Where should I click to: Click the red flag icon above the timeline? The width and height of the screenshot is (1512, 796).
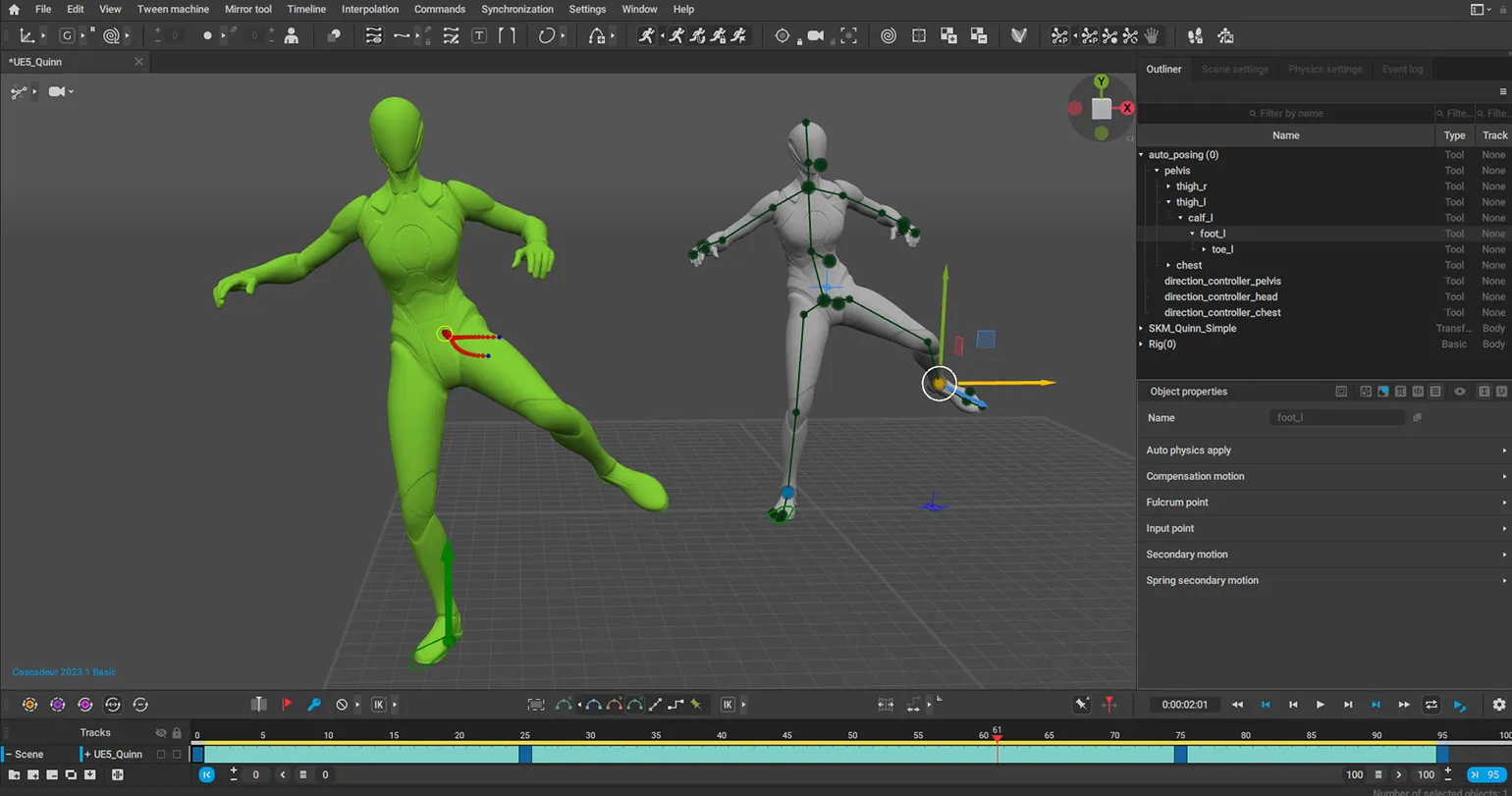click(x=287, y=705)
